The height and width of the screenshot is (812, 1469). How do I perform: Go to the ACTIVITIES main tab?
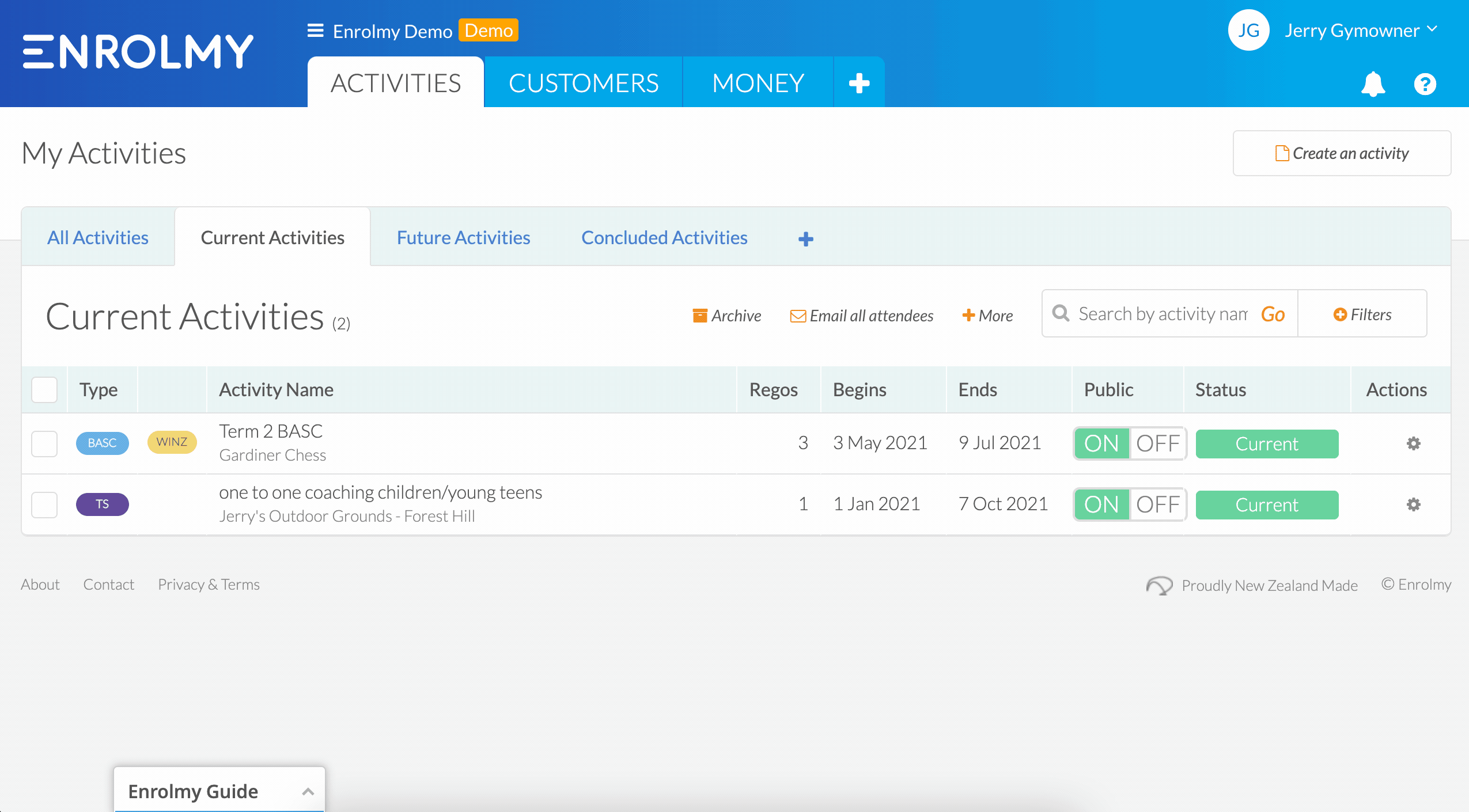click(396, 83)
